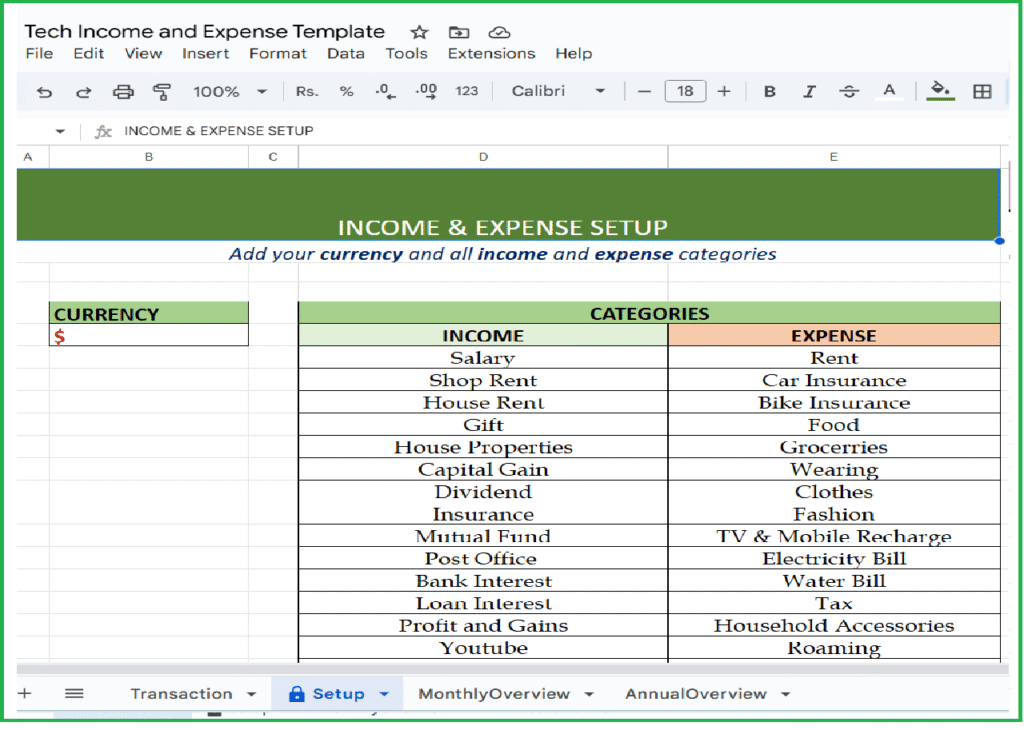
Task: Click the formula bar text
Action: pyautogui.click(x=219, y=131)
